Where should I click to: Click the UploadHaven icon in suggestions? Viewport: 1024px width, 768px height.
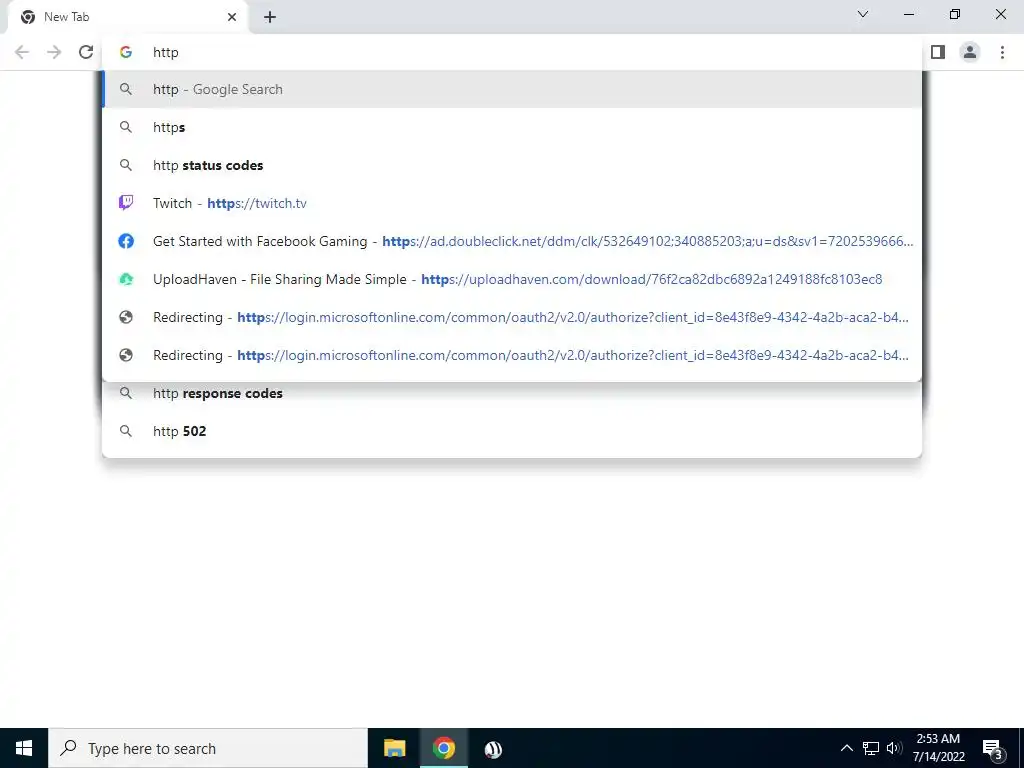pos(126,279)
